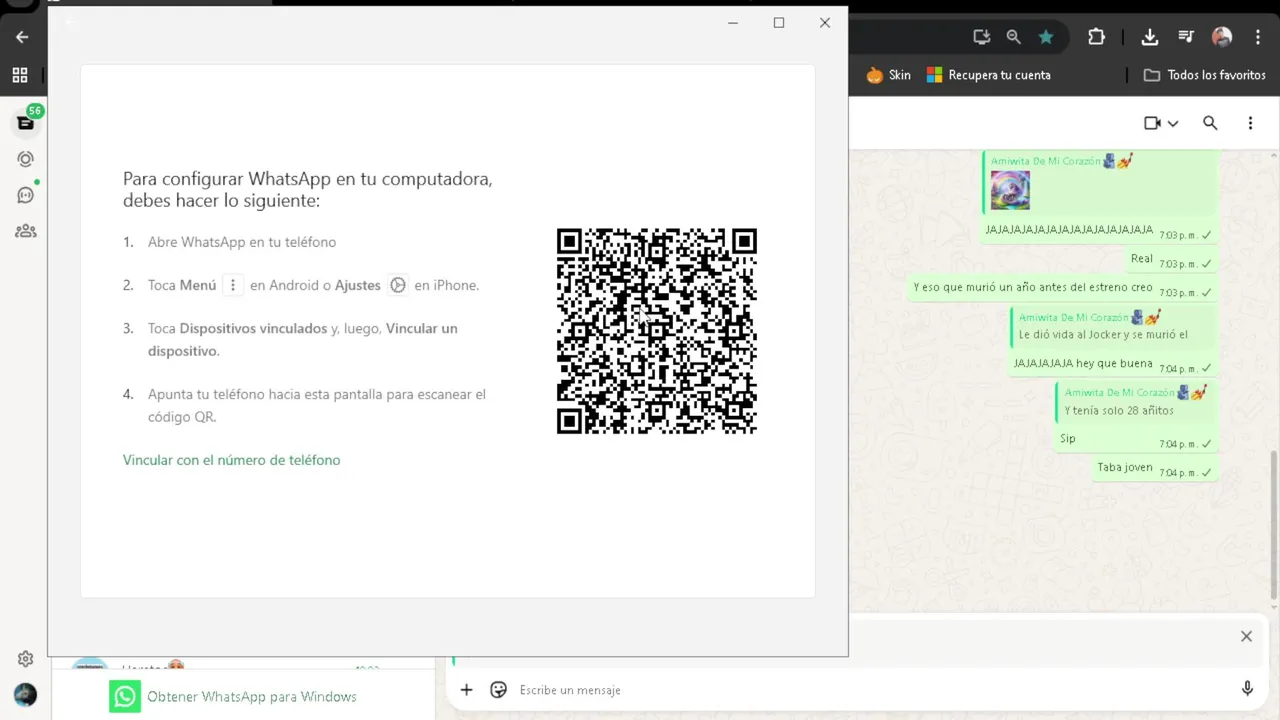
Task: Click the QR code image
Action: tap(657, 331)
